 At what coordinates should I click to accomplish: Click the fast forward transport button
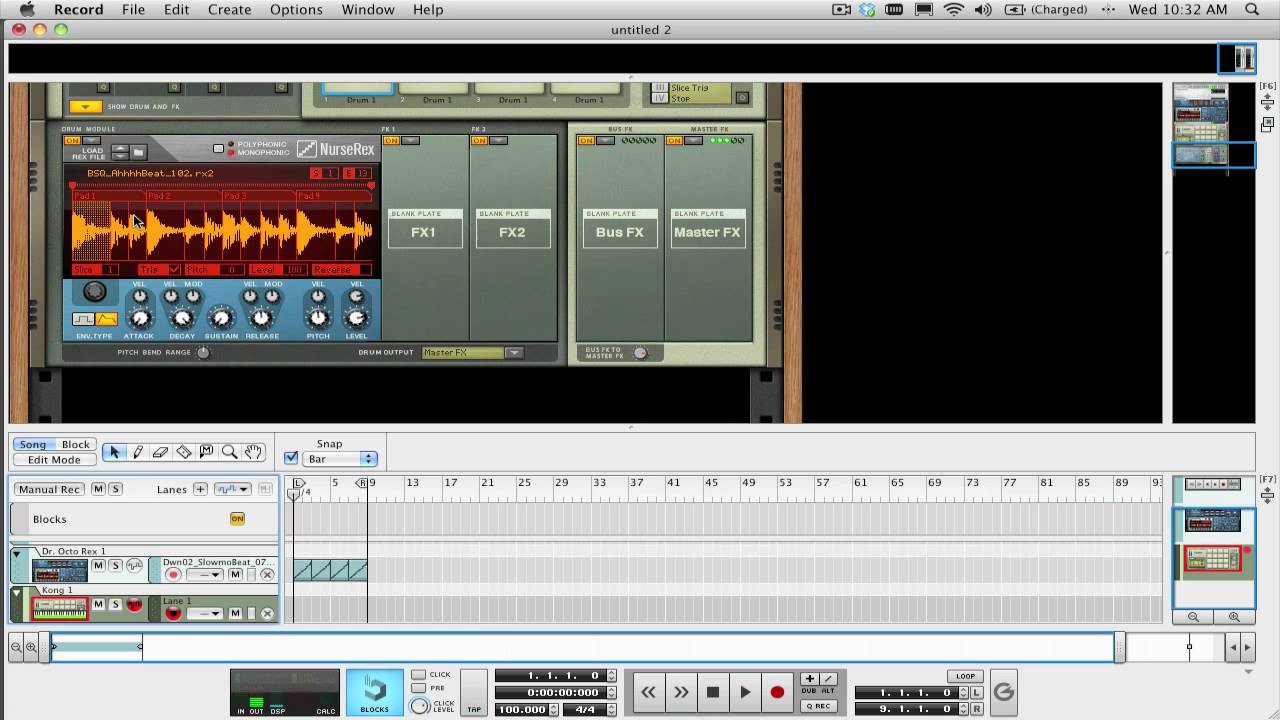point(681,692)
